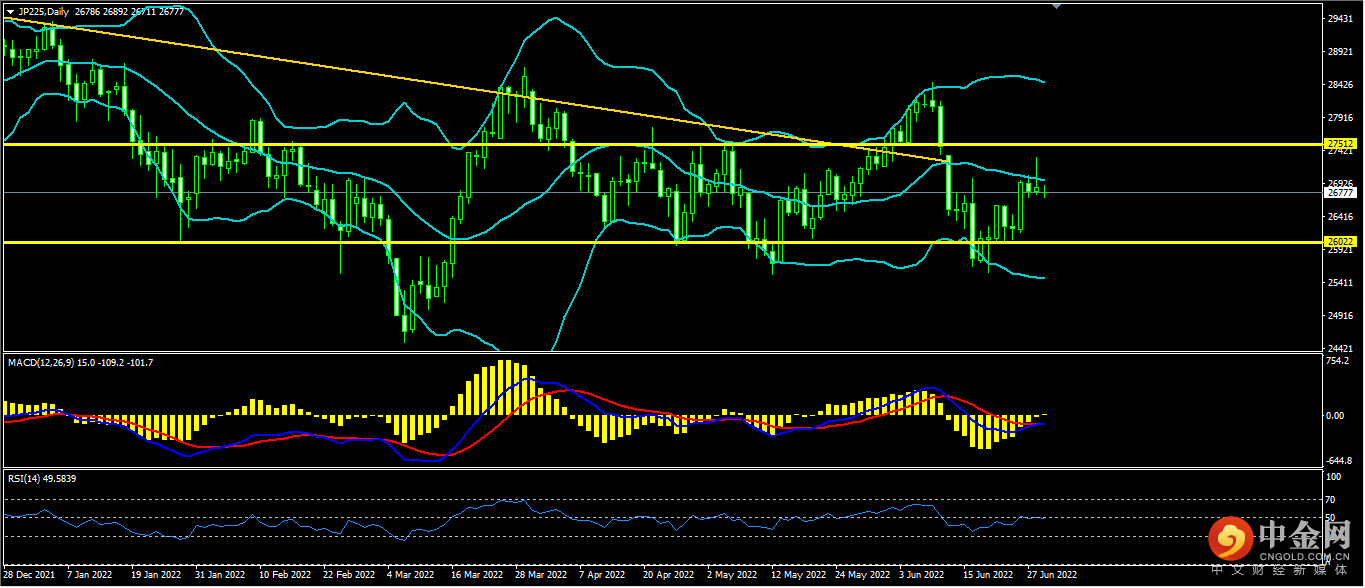Click the 70 level on RSI scale
Screen dimensions: 1365x588
tap(1331, 499)
